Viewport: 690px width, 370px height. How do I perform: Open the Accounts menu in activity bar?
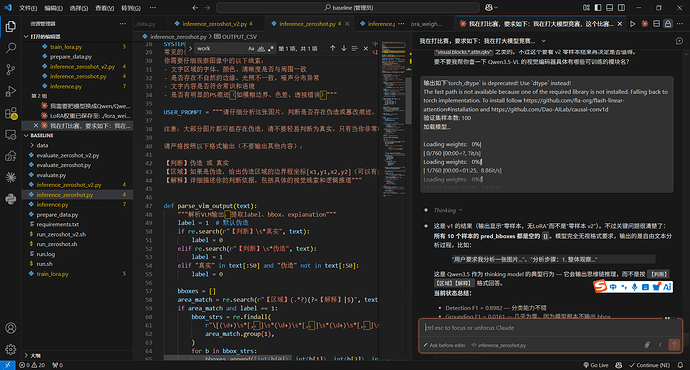point(11,328)
